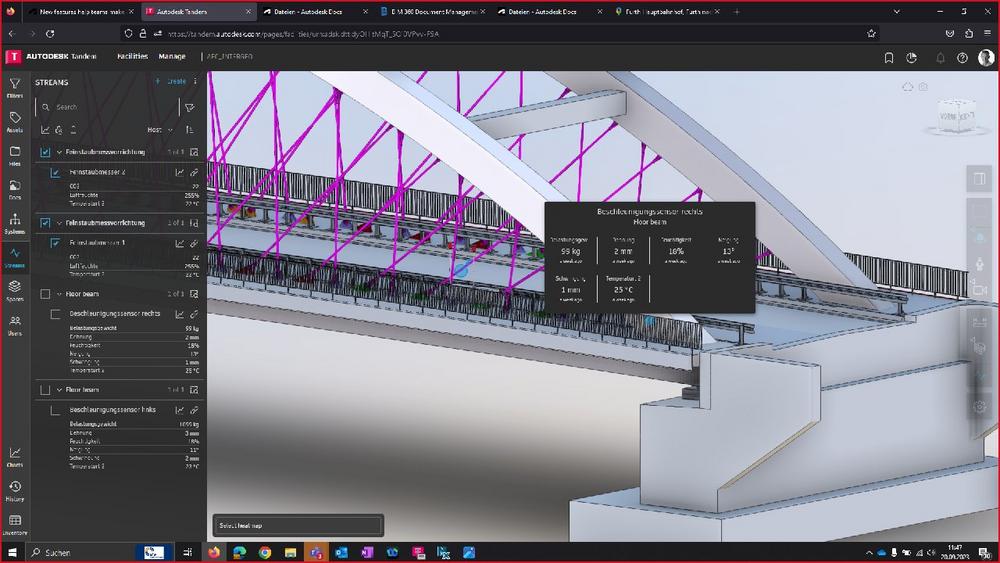Open the History sidebar panel
1000x563 pixels.
click(x=15, y=490)
